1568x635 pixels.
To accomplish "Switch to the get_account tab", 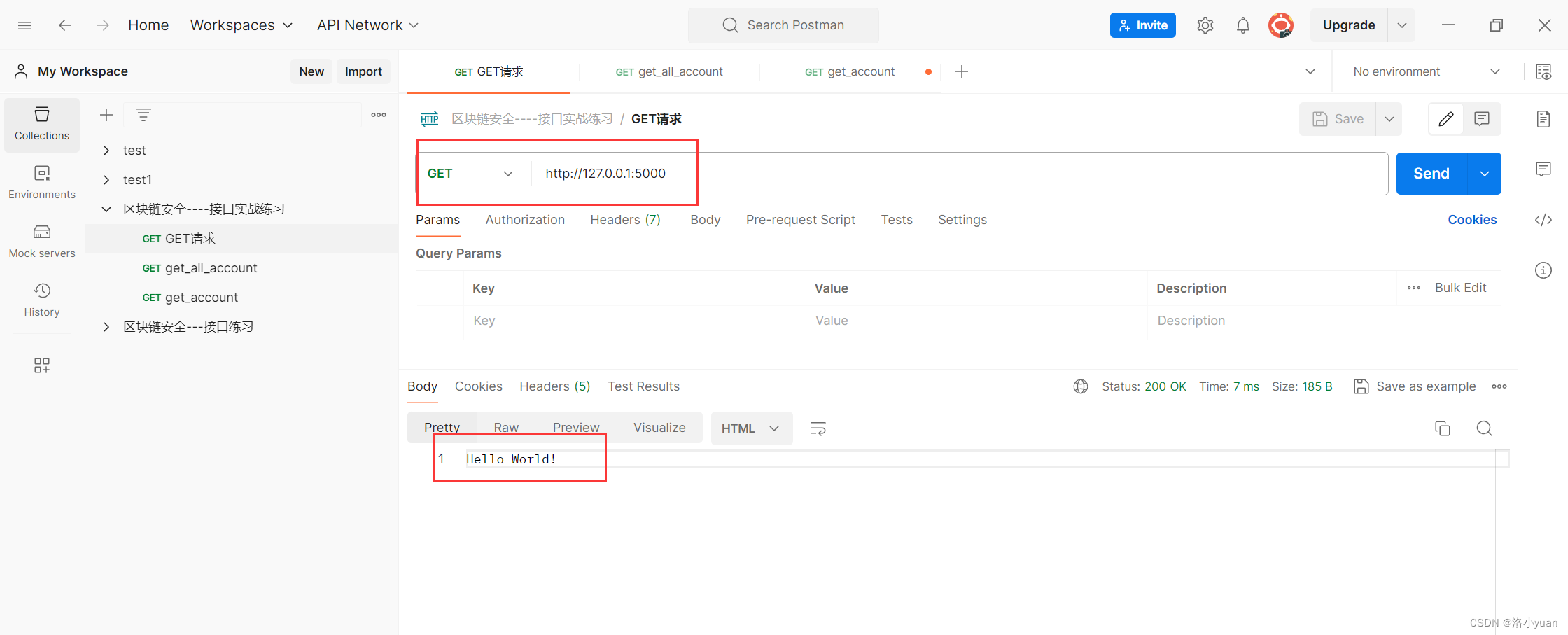I will coord(850,71).
